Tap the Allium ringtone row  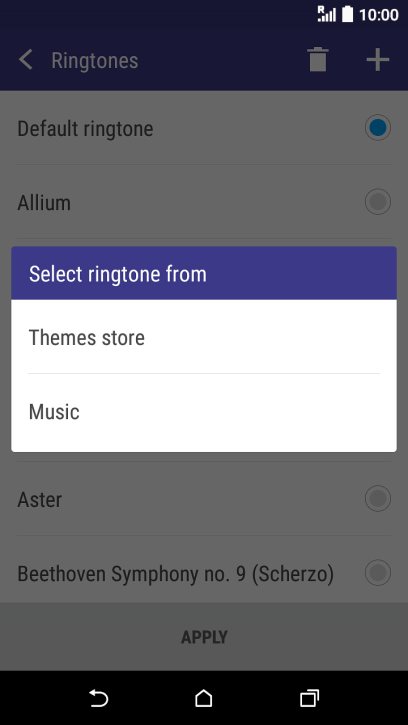[x=204, y=202]
